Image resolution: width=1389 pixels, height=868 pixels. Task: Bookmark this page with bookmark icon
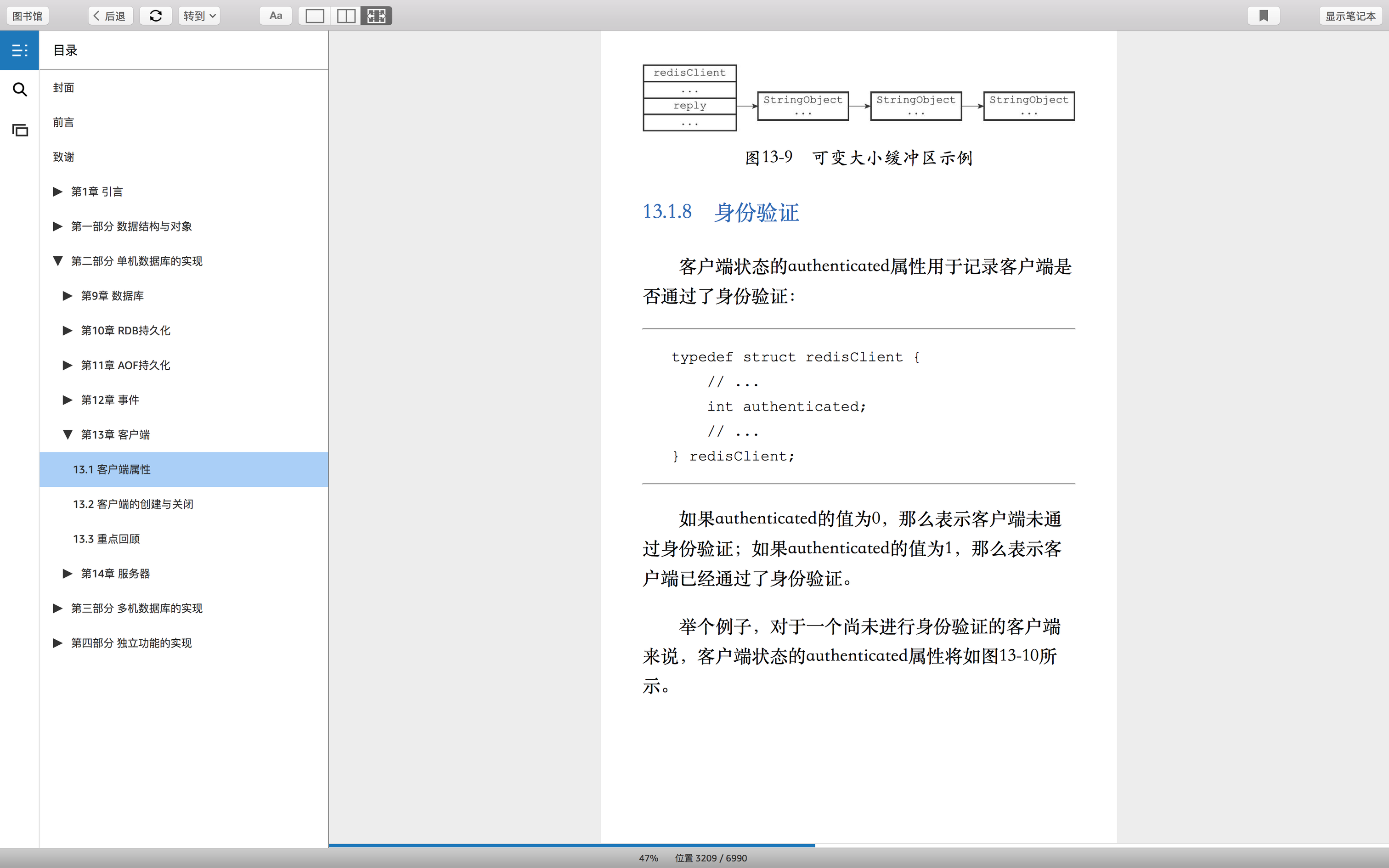click(x=1263, y=16)
